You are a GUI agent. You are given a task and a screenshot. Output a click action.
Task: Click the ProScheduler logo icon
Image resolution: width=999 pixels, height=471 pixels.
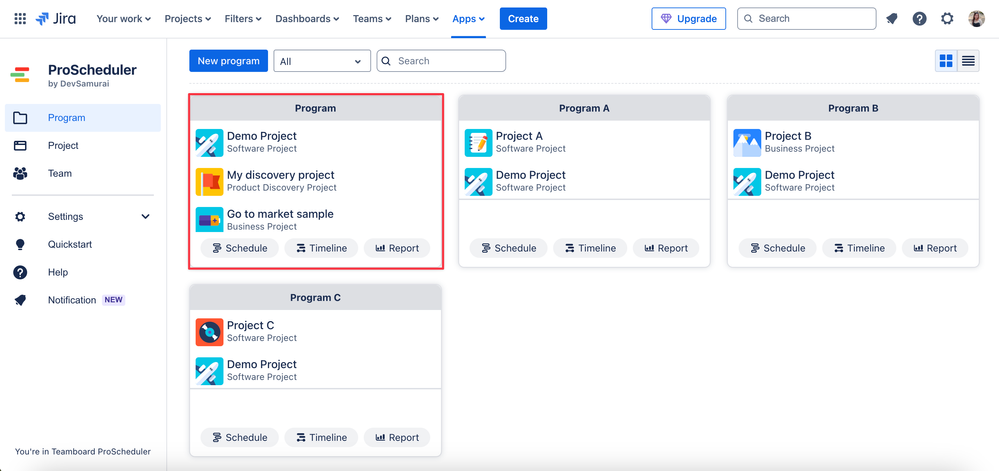20,74
